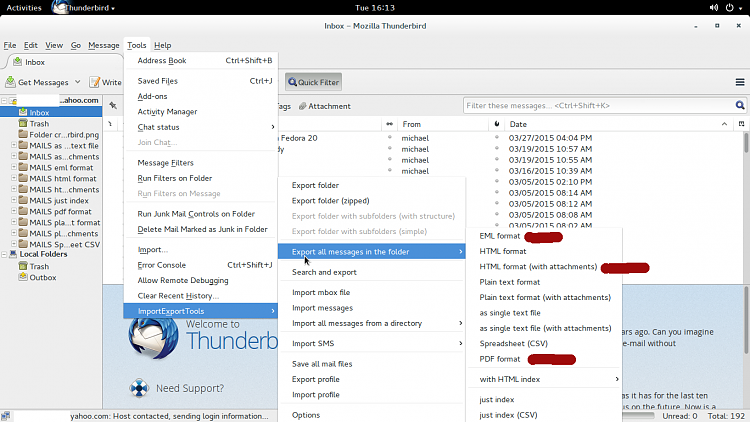The height and width of the screenshot is (422, 750).
Task: Export messages in PDF format
Action: click(544, 359)
